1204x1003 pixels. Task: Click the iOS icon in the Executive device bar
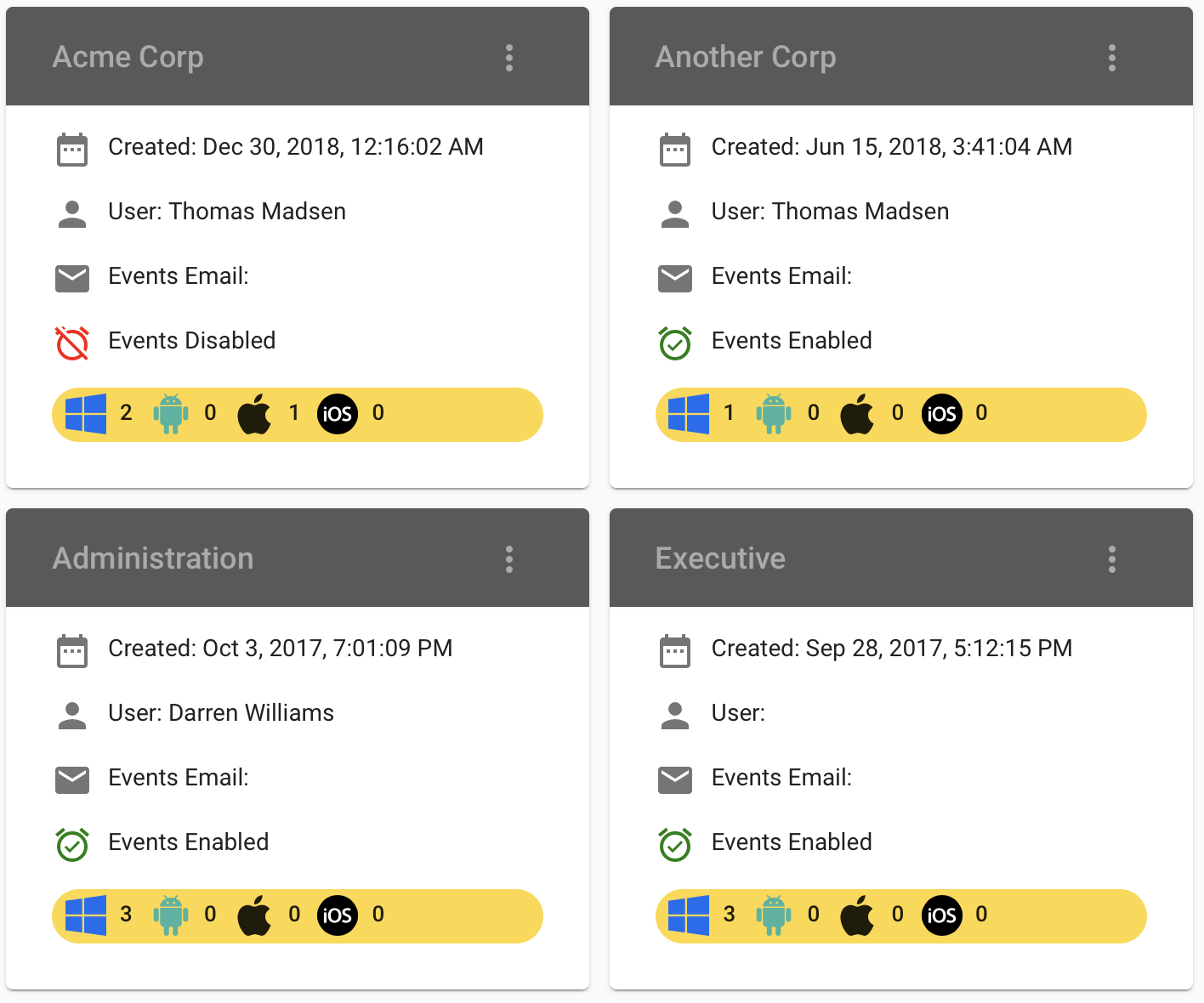tap(941, 915)
